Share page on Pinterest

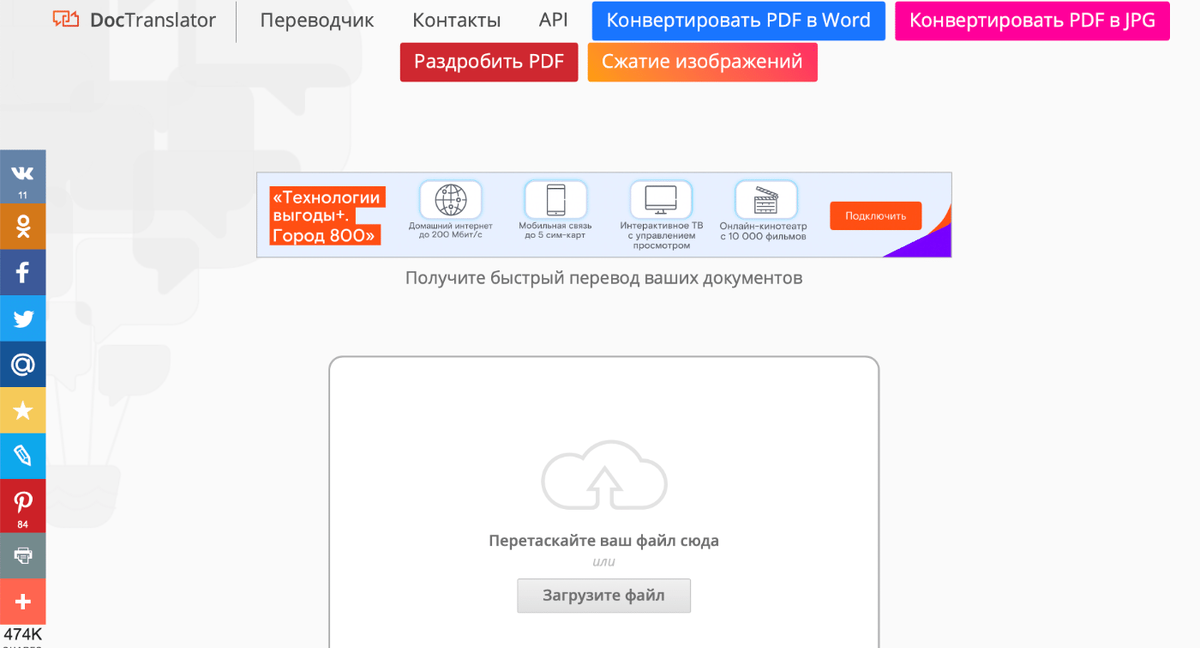coord(23,506)
